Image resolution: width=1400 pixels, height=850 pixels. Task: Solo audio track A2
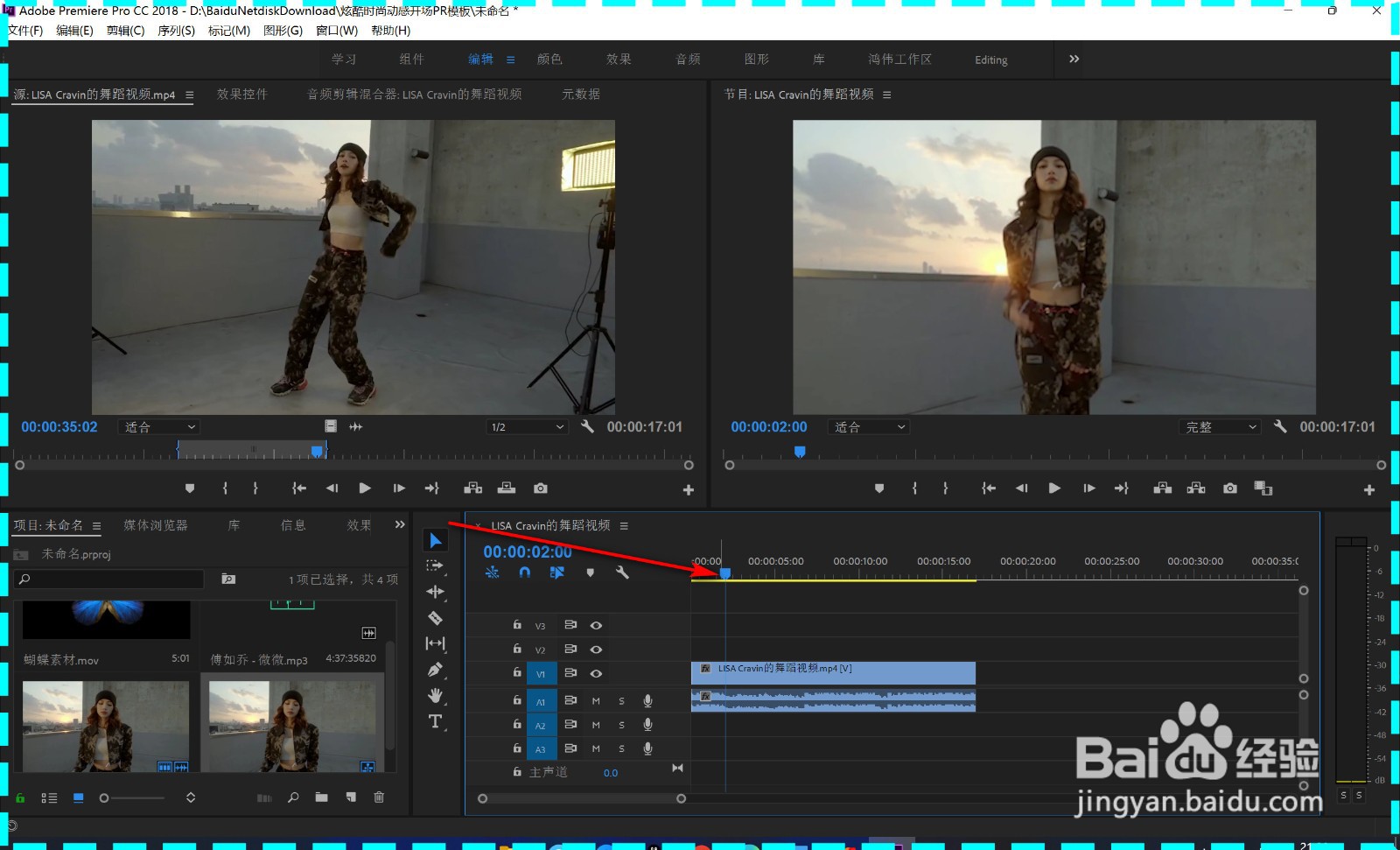click(x=621, y=725)
